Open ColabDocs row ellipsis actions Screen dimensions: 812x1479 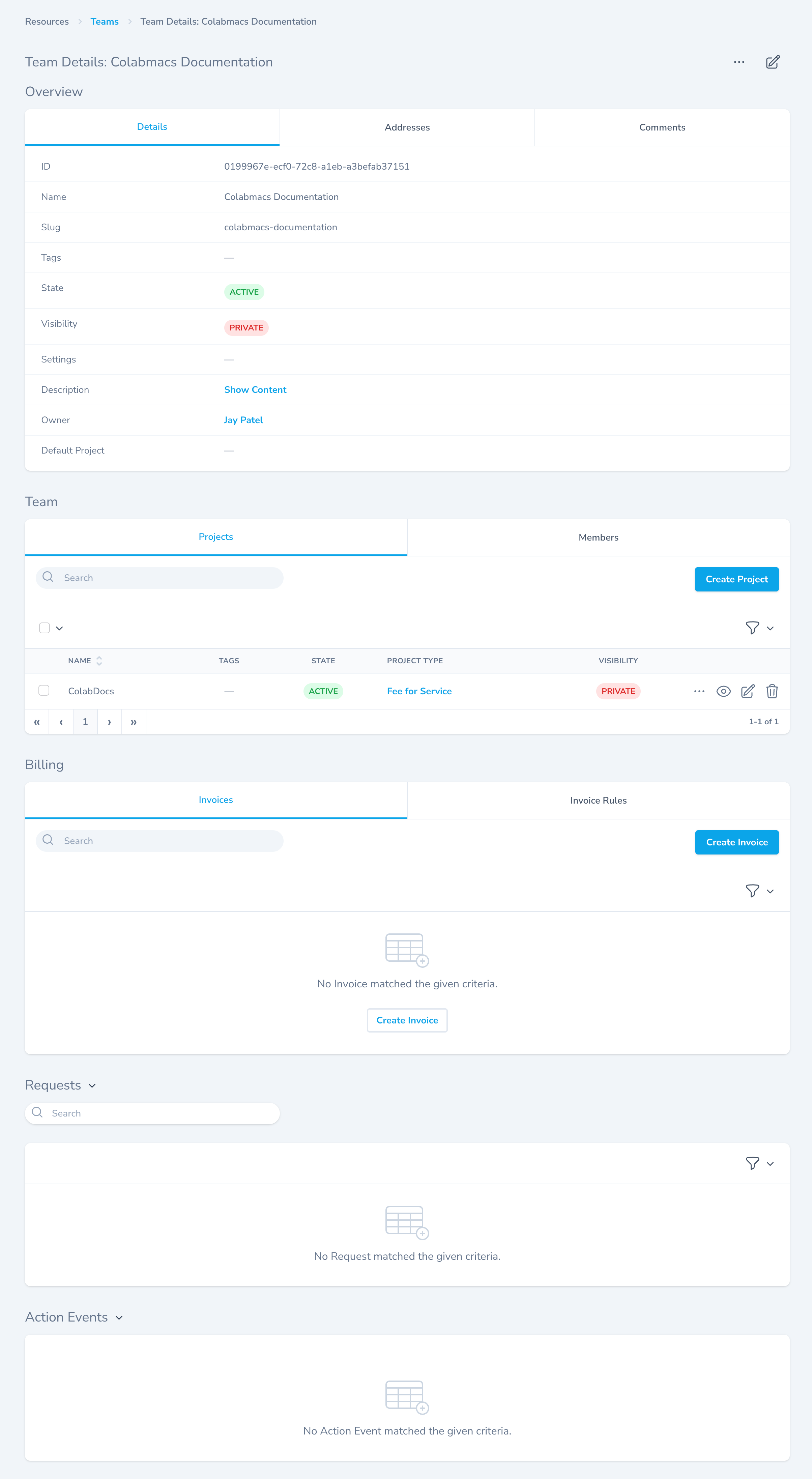[x=699, y=691]
